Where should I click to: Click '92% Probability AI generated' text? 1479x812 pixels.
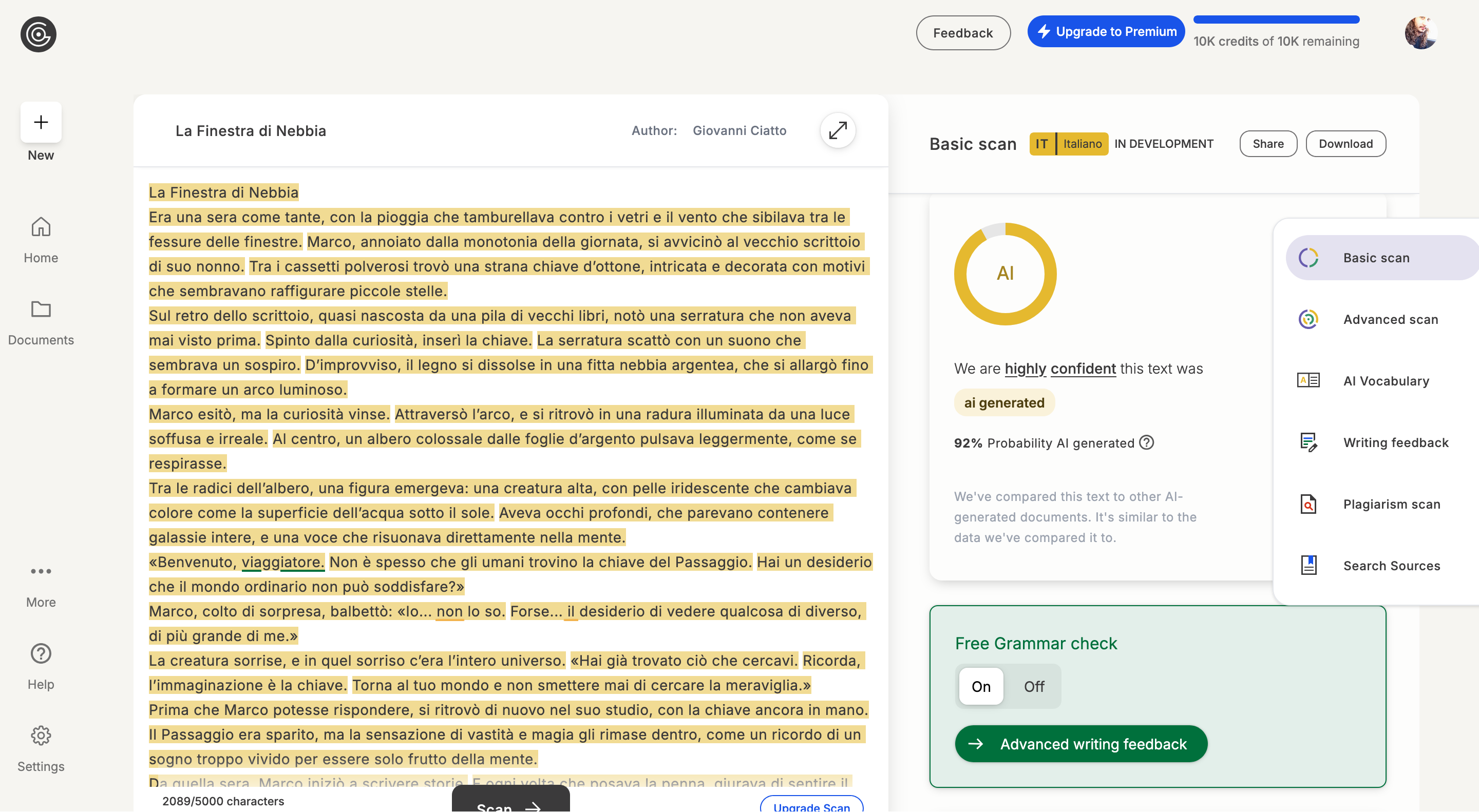coord(1044,443)
